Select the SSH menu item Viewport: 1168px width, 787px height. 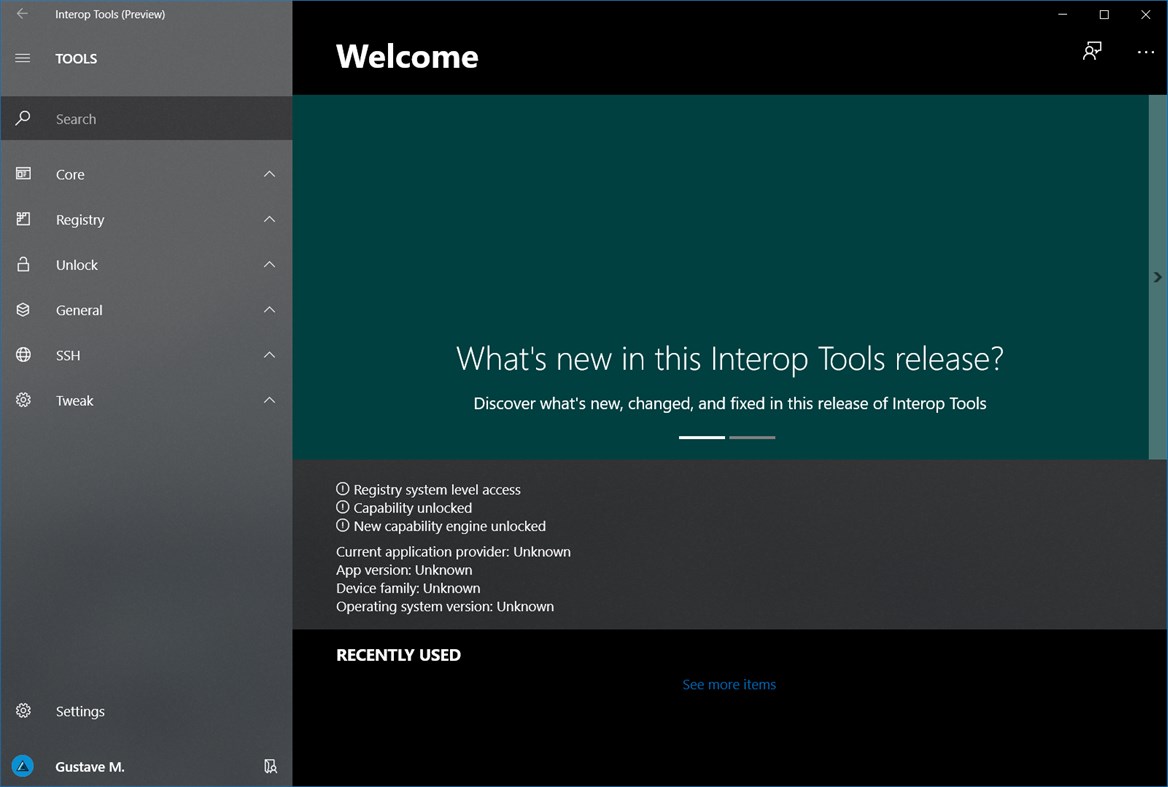146,356
